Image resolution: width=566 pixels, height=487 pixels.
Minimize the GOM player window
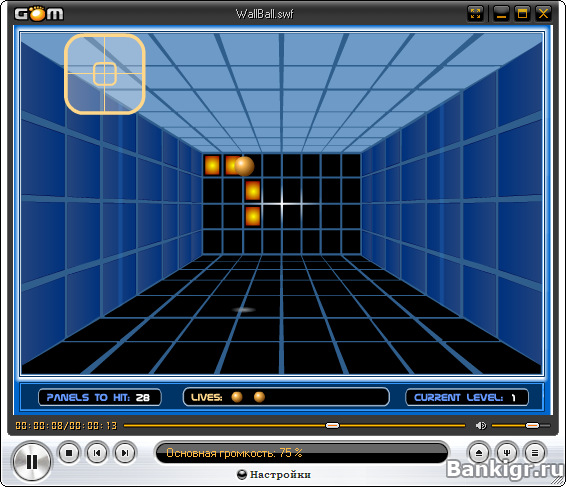pyautogui.click(x=501, y=14)
